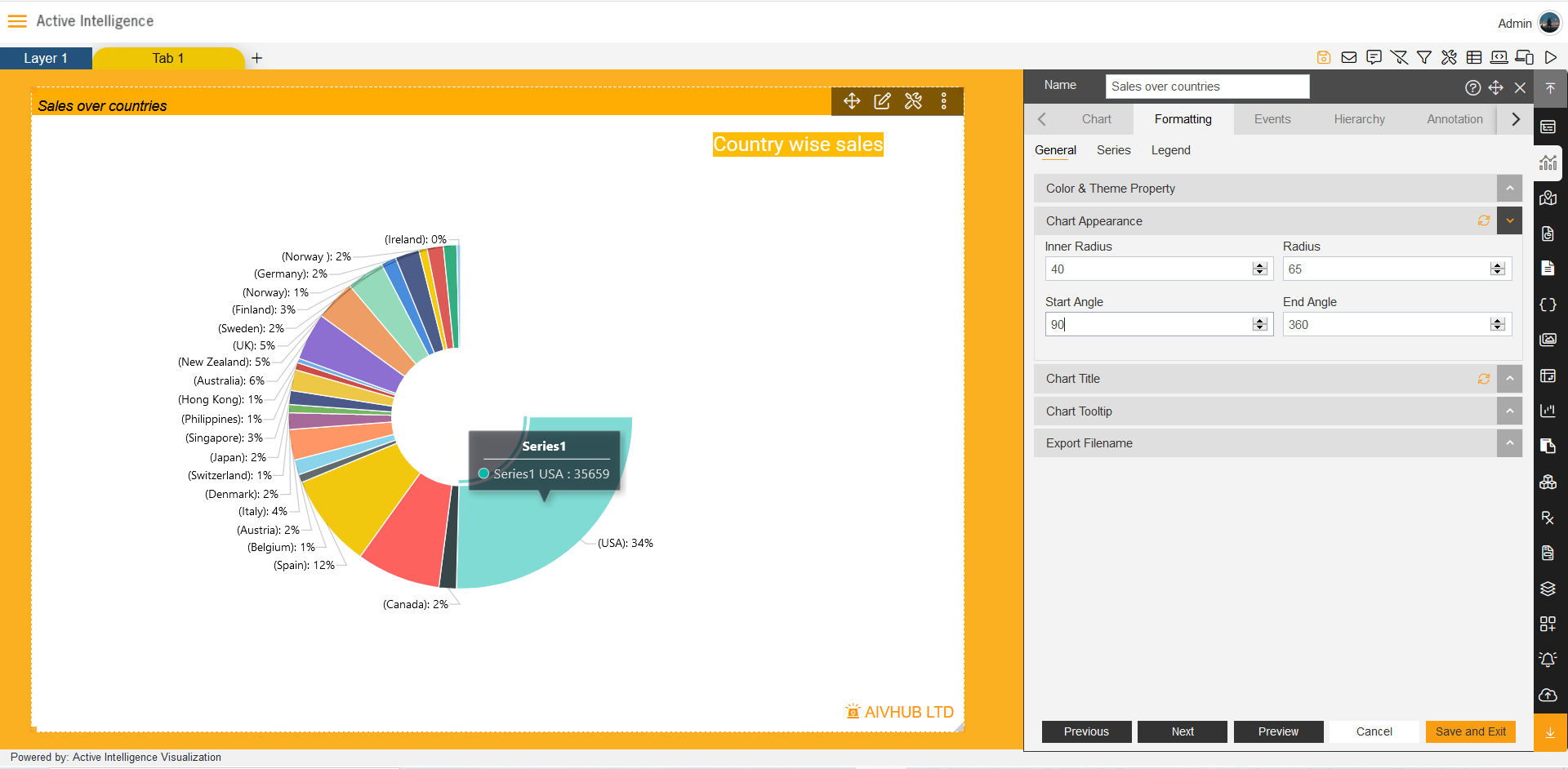Open the Series sub-tab

[1113, 150]
